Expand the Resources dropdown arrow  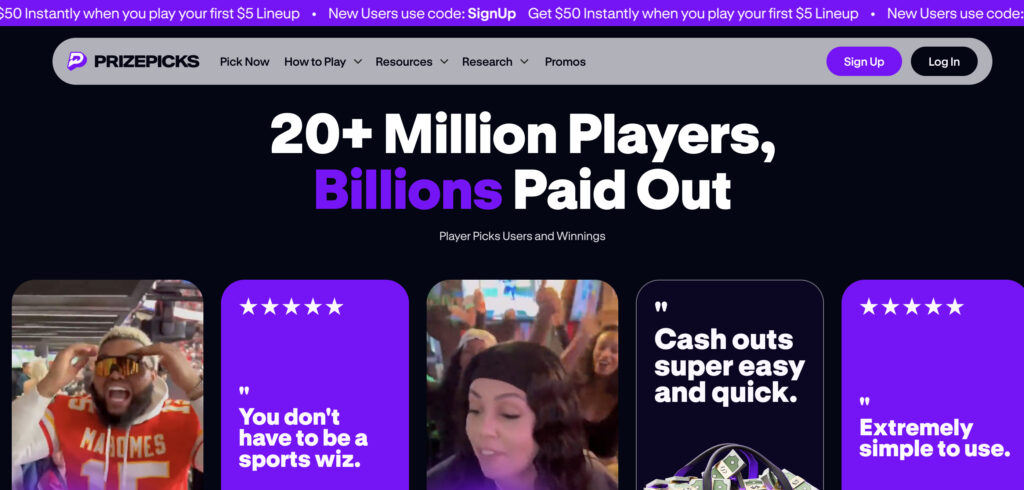point(444,61)
